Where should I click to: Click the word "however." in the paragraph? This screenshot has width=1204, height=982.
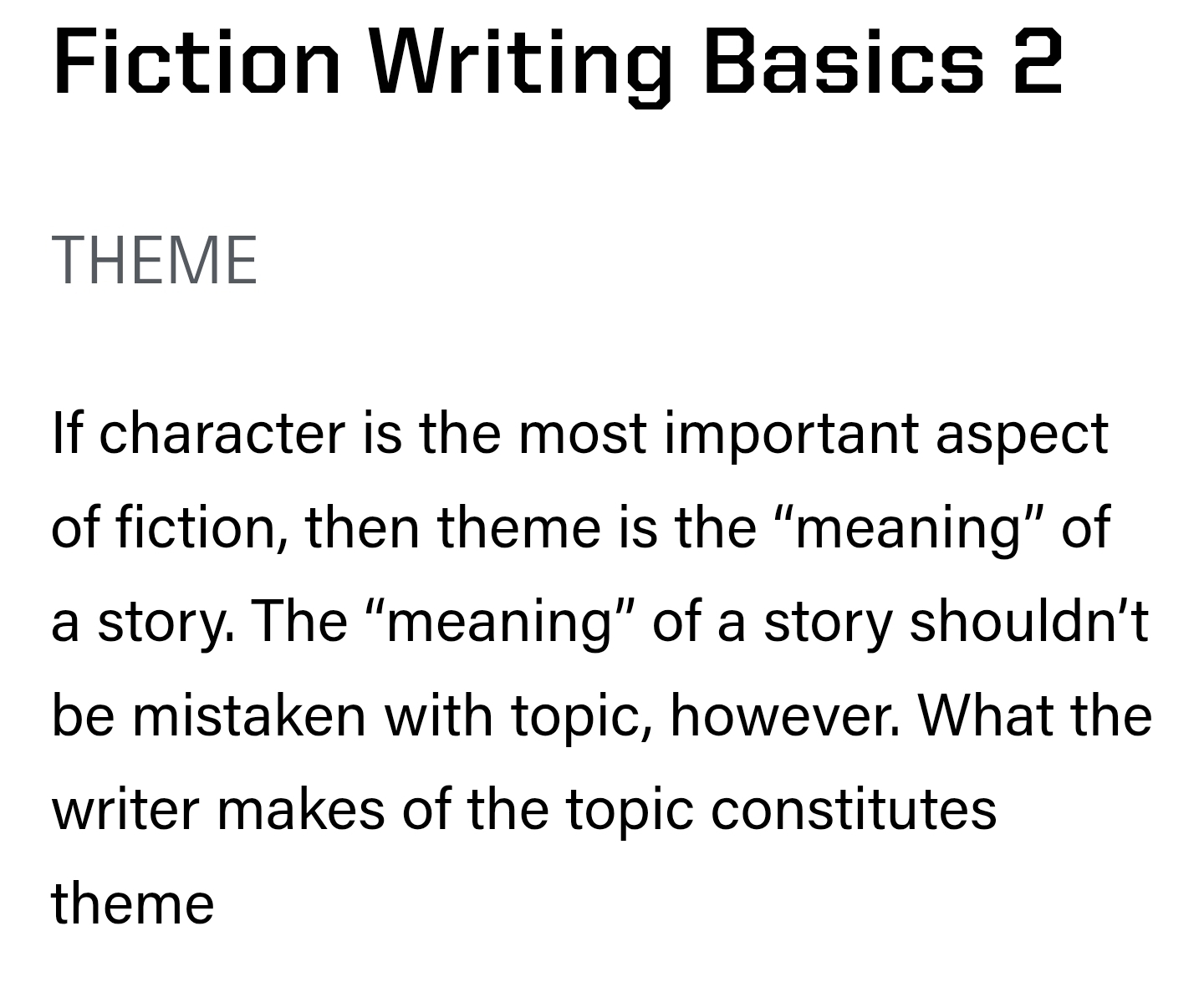click(785, 716)
